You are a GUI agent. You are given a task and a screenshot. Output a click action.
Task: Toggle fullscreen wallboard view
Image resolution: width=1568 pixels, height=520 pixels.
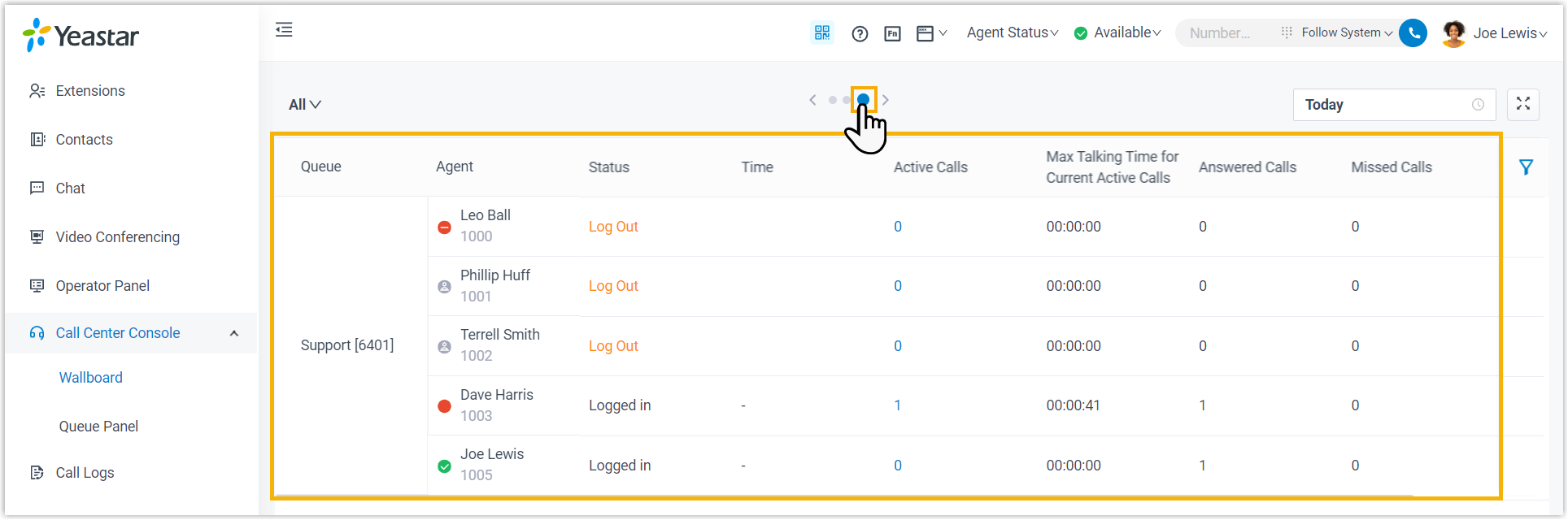point(1522,104)
